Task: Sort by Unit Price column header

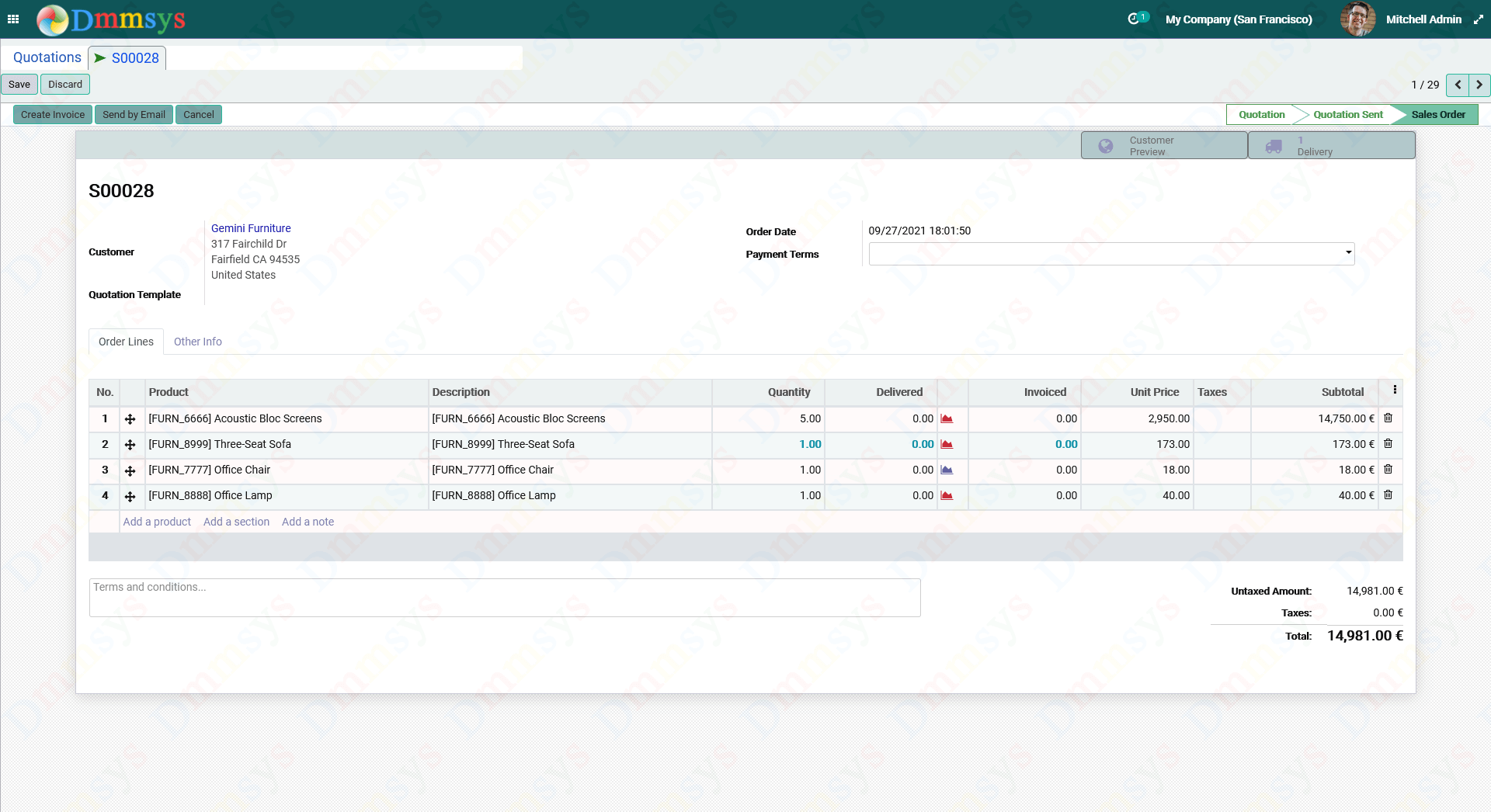Action: click(x=1137, y=392)
